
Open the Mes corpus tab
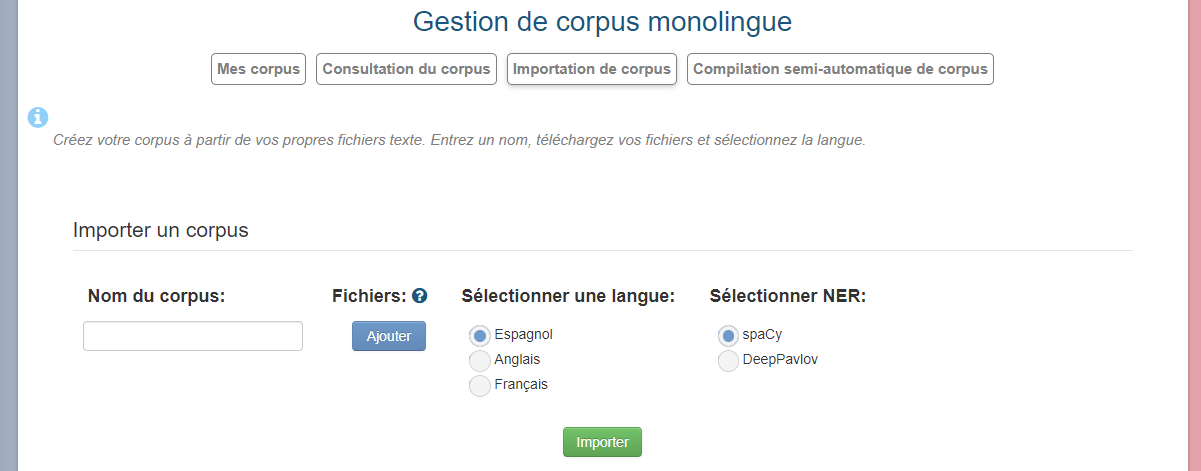[x=258, y=69]
